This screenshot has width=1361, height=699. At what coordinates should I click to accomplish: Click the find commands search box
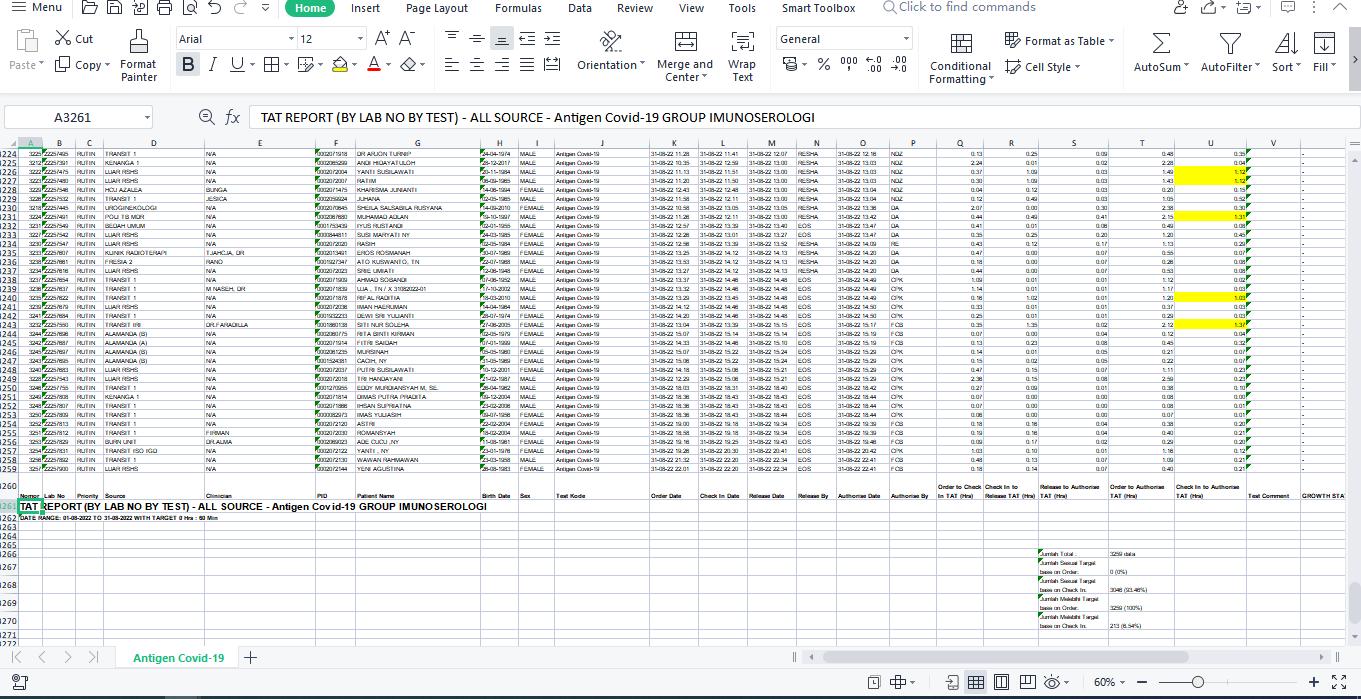pyautogui.click(x=958, y=7)
